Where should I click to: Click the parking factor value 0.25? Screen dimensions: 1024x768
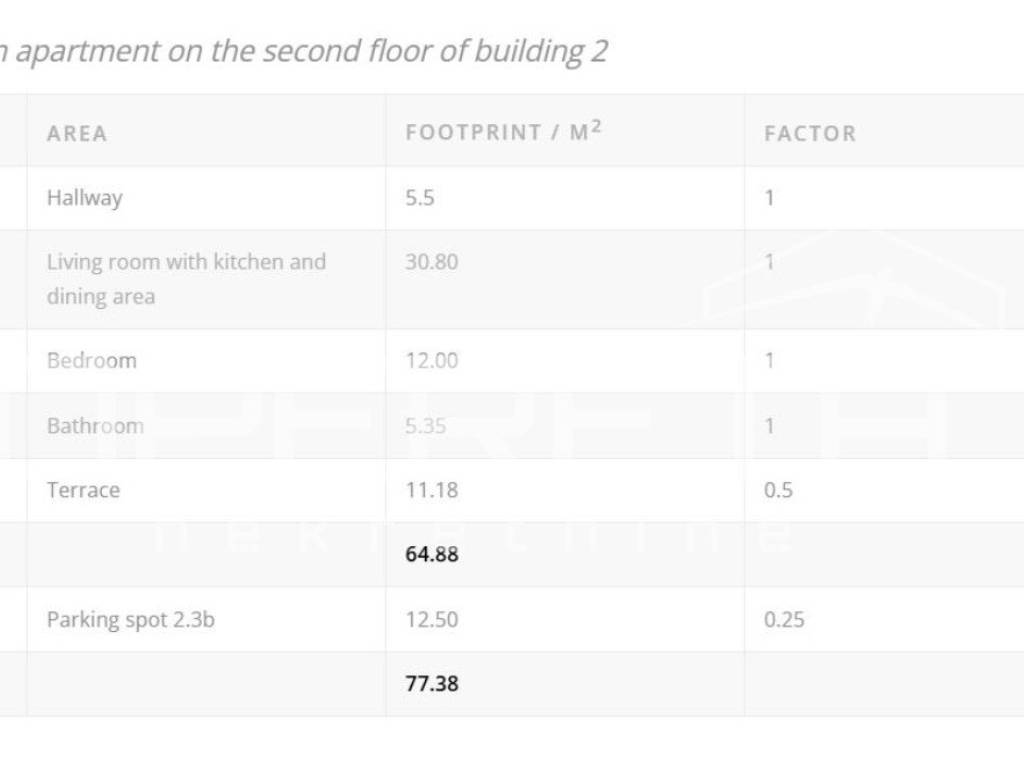click(784, 620)
